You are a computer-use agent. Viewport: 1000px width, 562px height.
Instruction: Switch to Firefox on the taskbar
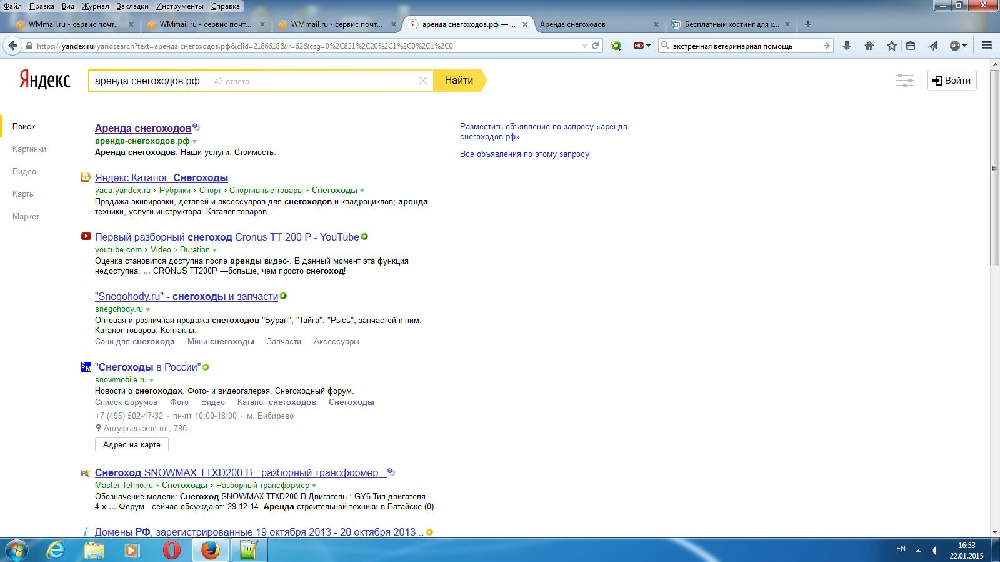(210, 550)
